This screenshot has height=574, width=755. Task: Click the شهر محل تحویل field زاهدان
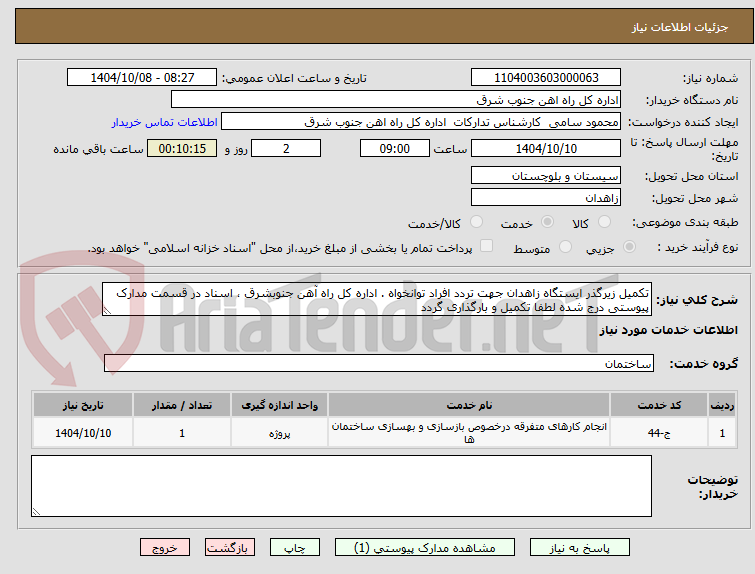pyautogui.click(x=546, y=197)
